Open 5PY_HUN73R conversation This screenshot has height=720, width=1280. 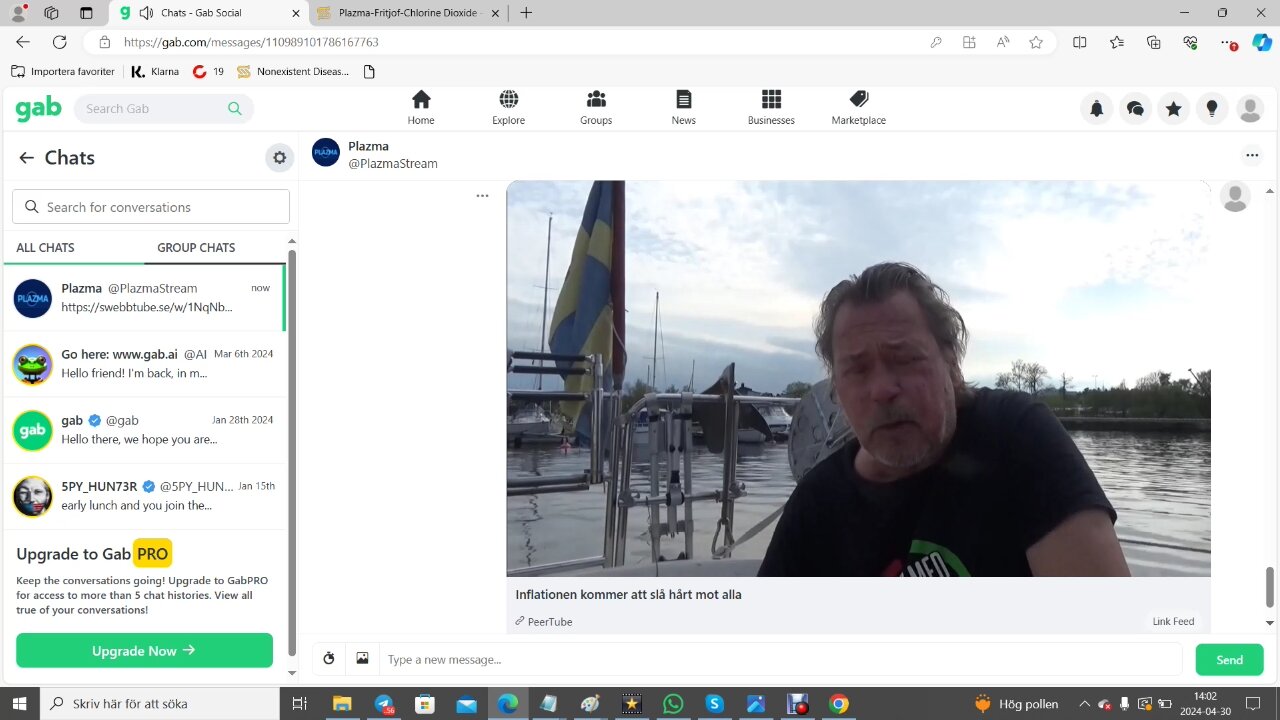coord(145,496)
